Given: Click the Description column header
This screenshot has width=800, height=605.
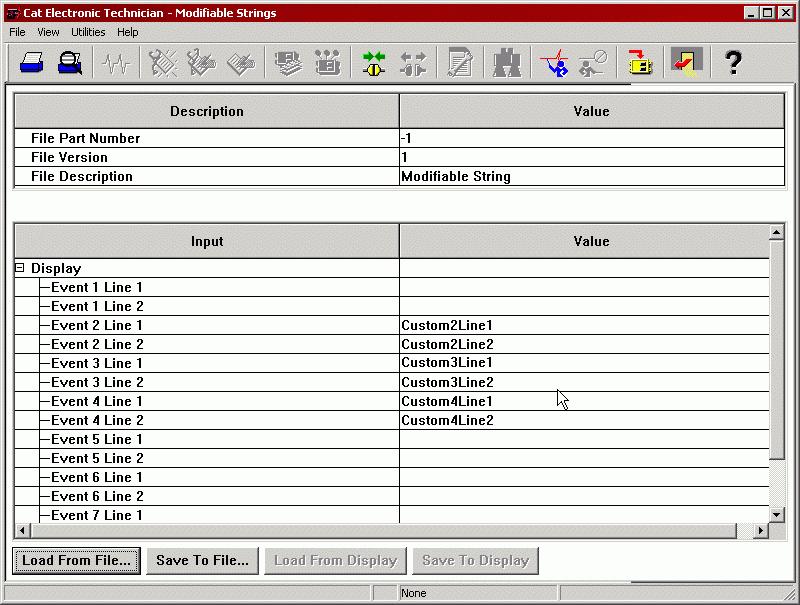Looking at the screenshot, I should click(x=207, y=111).
